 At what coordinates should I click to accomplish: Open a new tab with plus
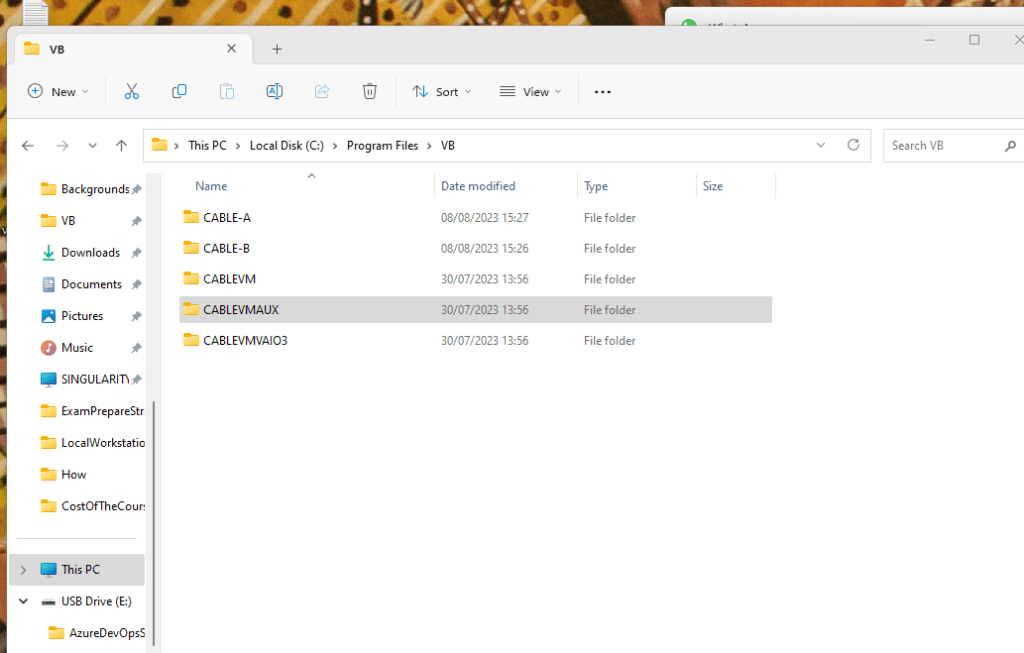[x=277, y=49]
